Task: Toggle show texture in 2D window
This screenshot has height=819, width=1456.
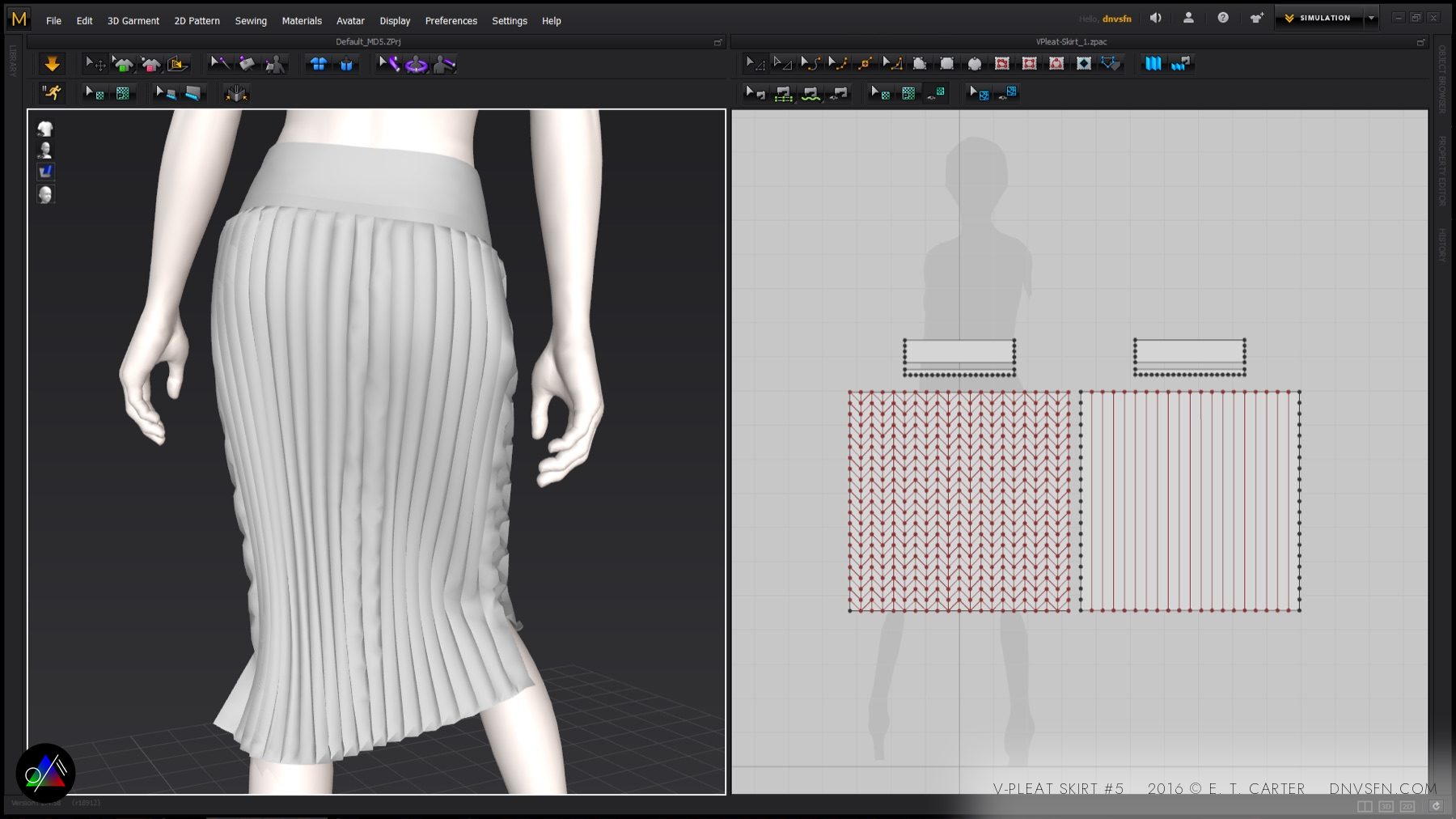Action: click(x=936, y=93)
